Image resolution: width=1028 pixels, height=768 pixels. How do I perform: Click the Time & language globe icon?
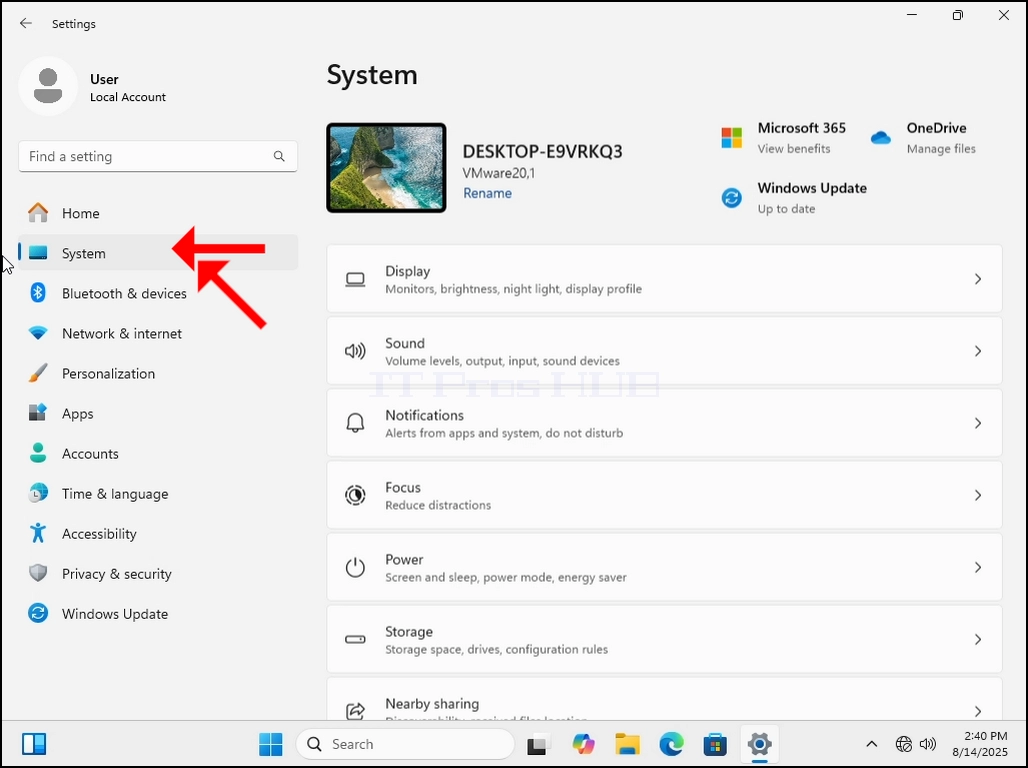38,493
